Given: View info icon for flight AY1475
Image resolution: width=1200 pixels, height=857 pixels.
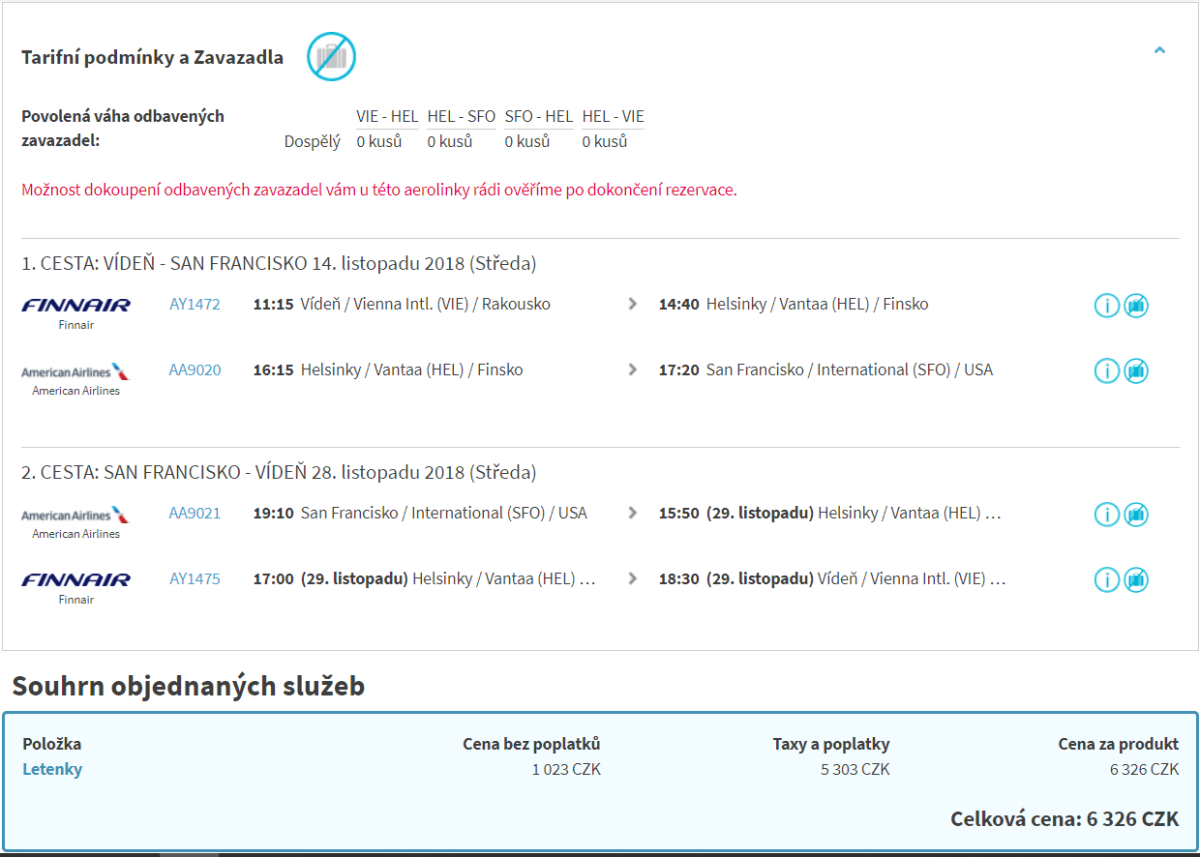Looking at the screenshot, I should pos(1106,579).
